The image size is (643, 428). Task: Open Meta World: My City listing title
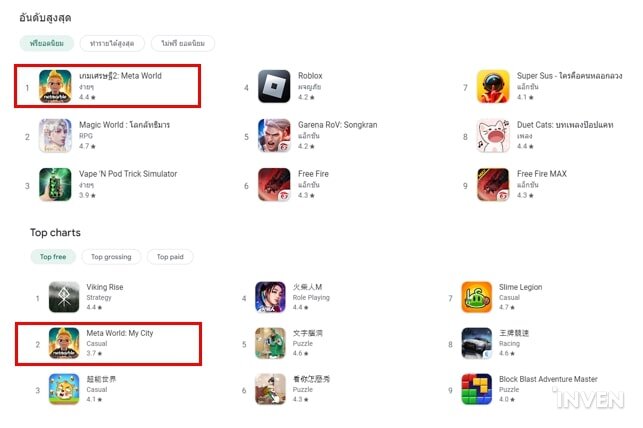(x=120, y=333)
